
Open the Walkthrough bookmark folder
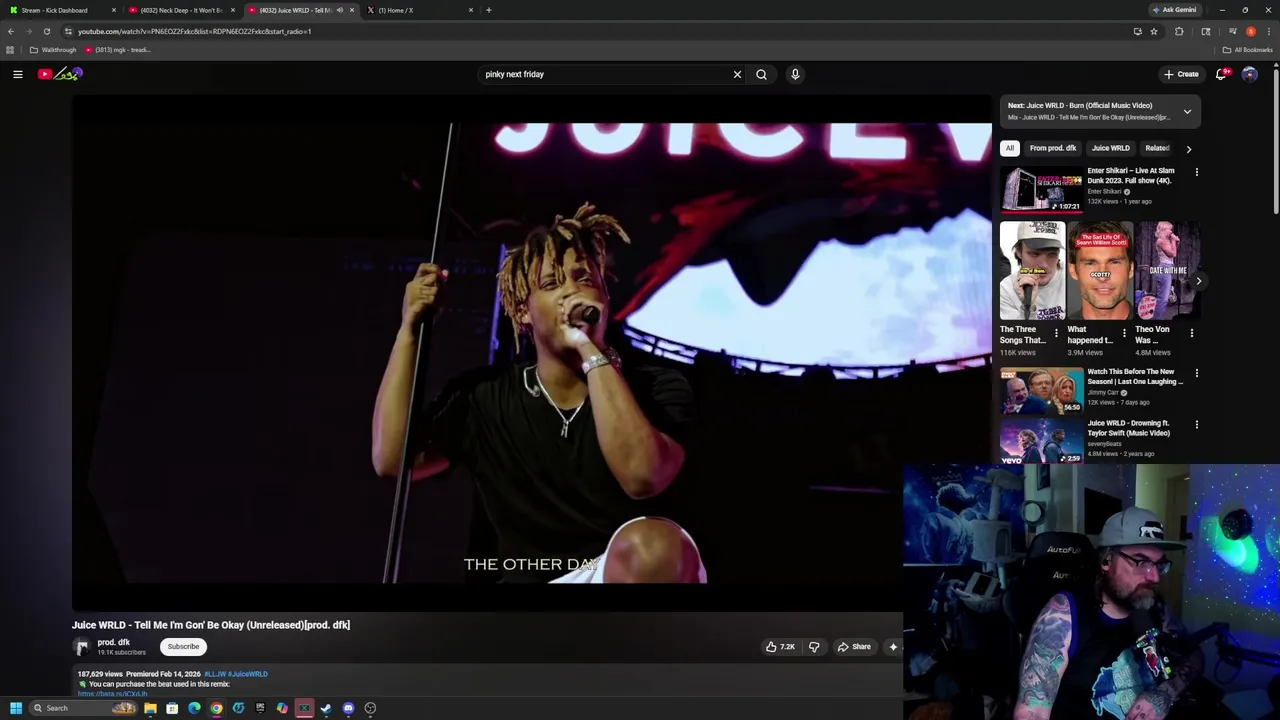tap(53, 50)
